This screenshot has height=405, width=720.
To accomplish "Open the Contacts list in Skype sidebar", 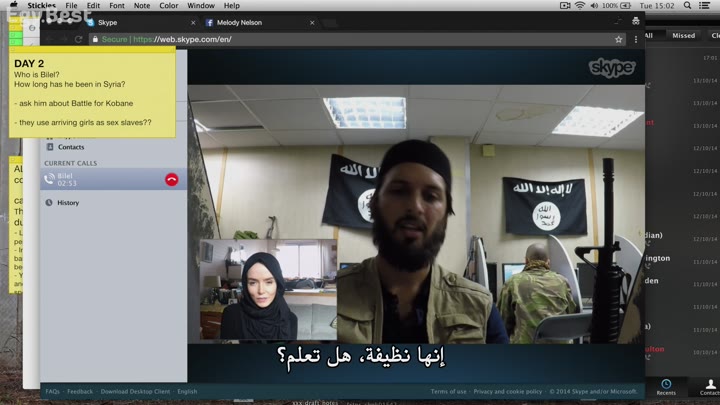I will pos(70,147).
